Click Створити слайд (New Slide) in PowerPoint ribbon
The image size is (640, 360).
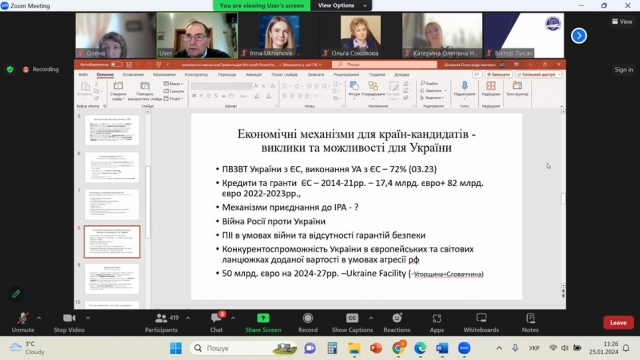click(118, 91)
